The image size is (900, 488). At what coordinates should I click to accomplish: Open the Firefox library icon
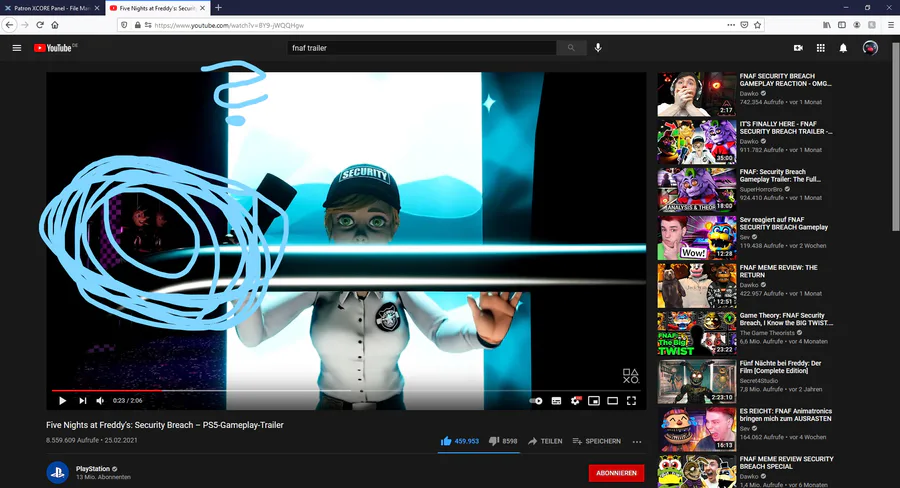(827, 25)
